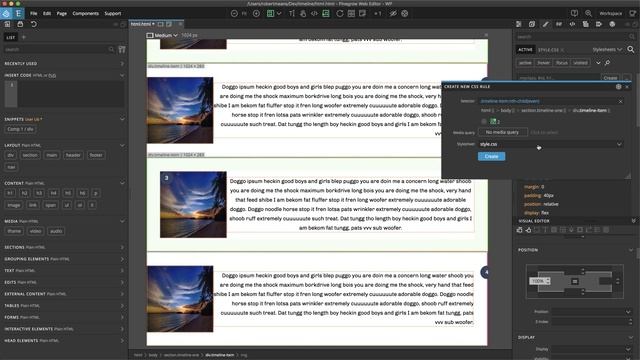Viewport: 640px width, 360px height.
Task: Open the File menu
Action: pyautogui.click(x=33, y=13)
